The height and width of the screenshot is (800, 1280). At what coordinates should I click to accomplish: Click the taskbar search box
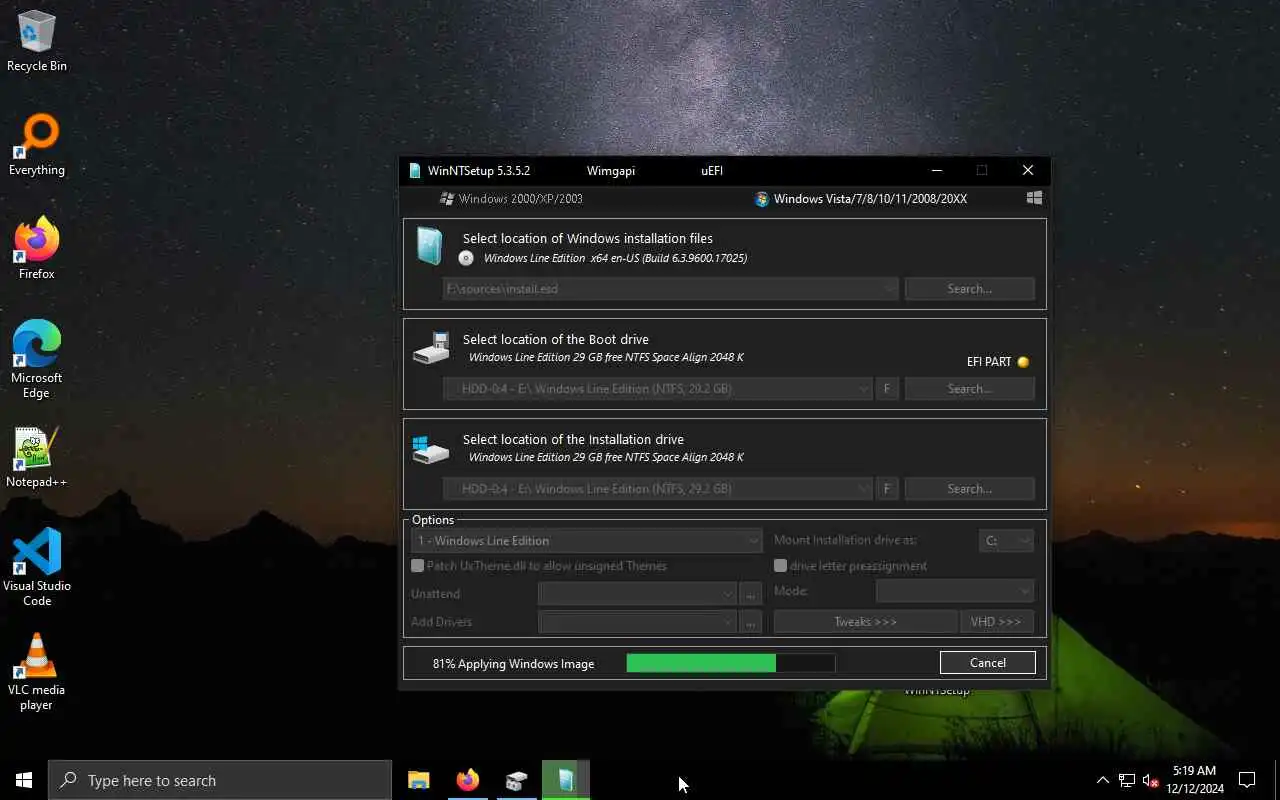(x=220, y=780)
